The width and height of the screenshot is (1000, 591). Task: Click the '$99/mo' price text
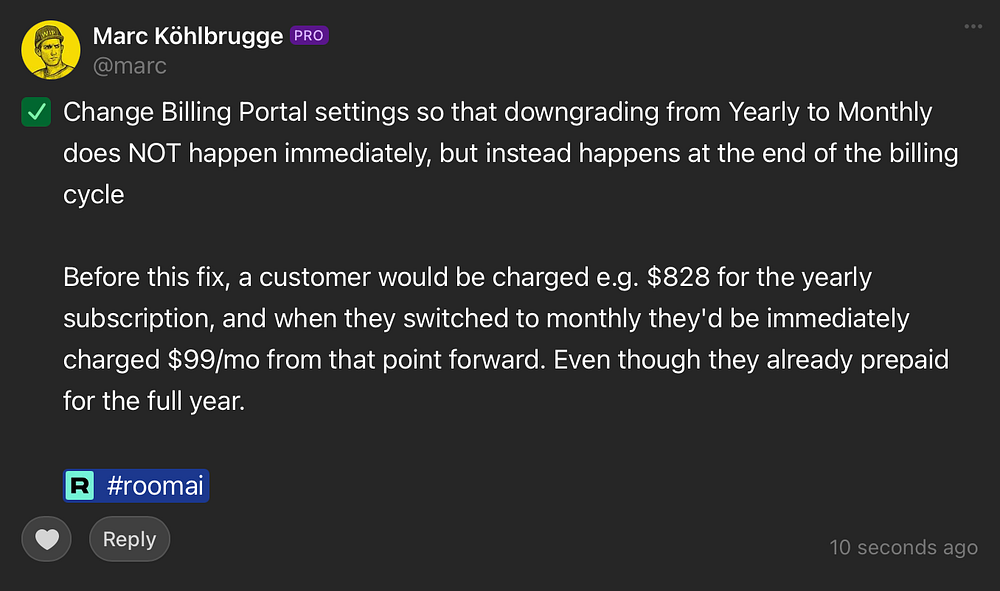pos(214,360)
